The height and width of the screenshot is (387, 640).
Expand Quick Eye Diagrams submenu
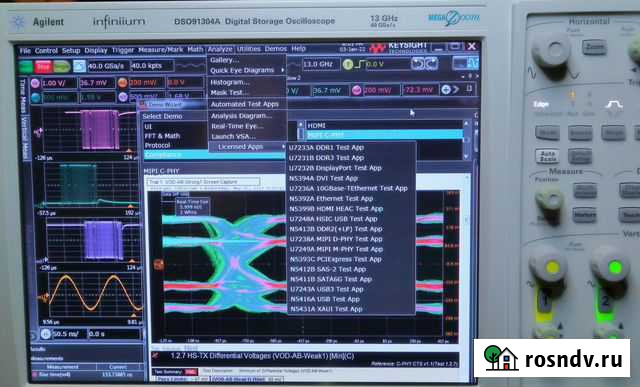pyautogui.click(x=247, y=70)
